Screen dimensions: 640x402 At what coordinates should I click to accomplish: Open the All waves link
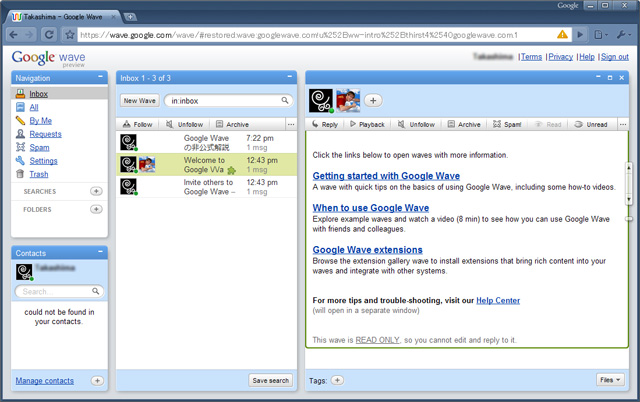coord(34,107)
